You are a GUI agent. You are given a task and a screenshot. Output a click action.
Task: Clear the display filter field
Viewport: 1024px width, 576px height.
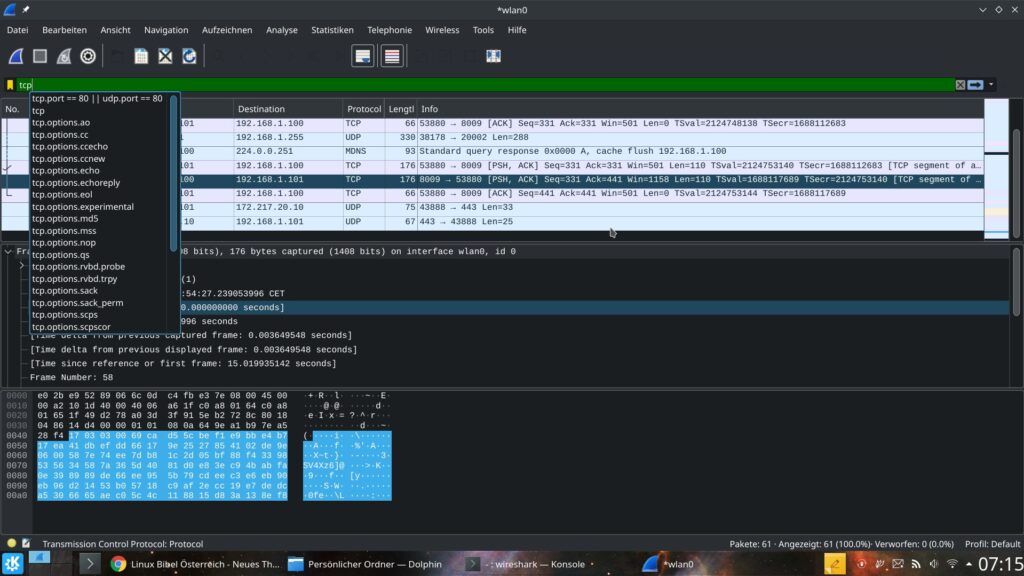[x=960, y=85]
